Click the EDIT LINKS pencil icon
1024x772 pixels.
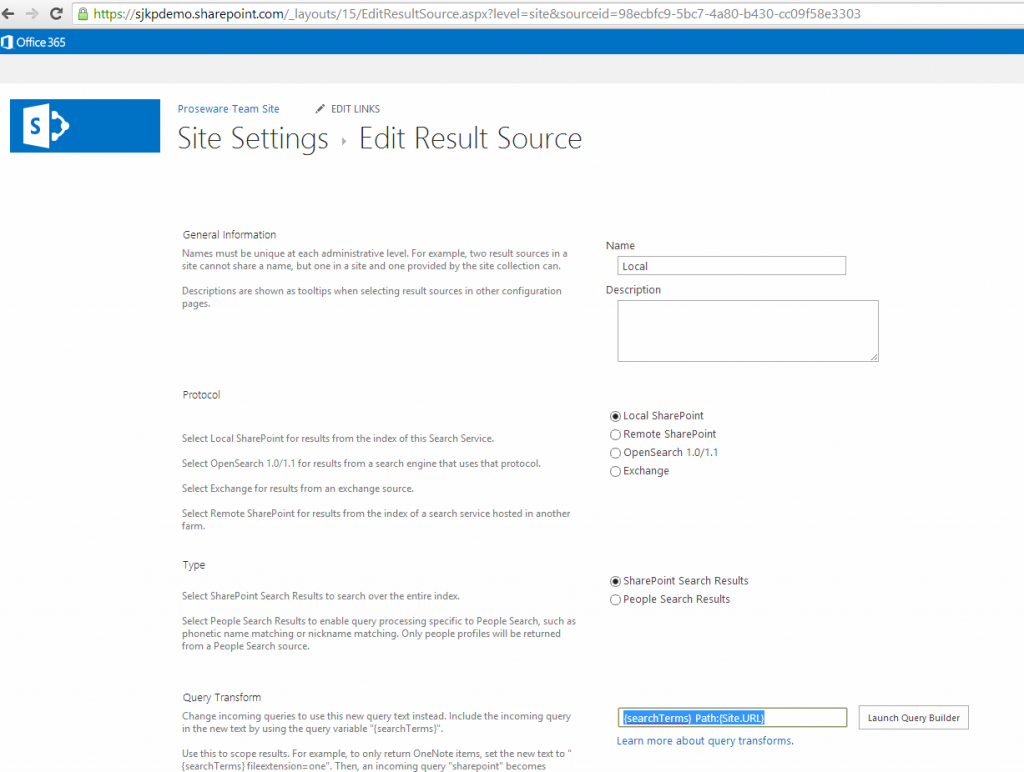319,108
